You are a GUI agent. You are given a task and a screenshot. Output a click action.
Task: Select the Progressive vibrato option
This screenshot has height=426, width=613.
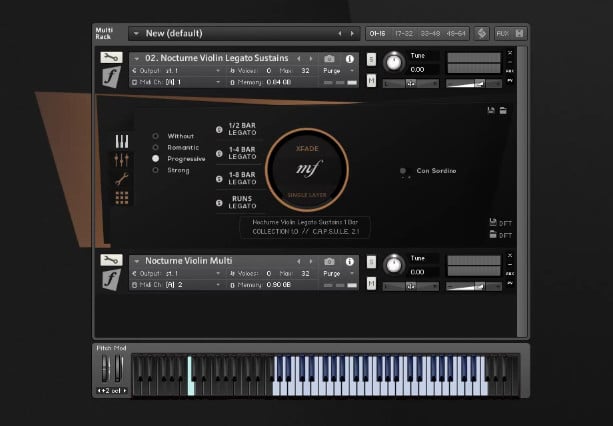click(156, 159)
